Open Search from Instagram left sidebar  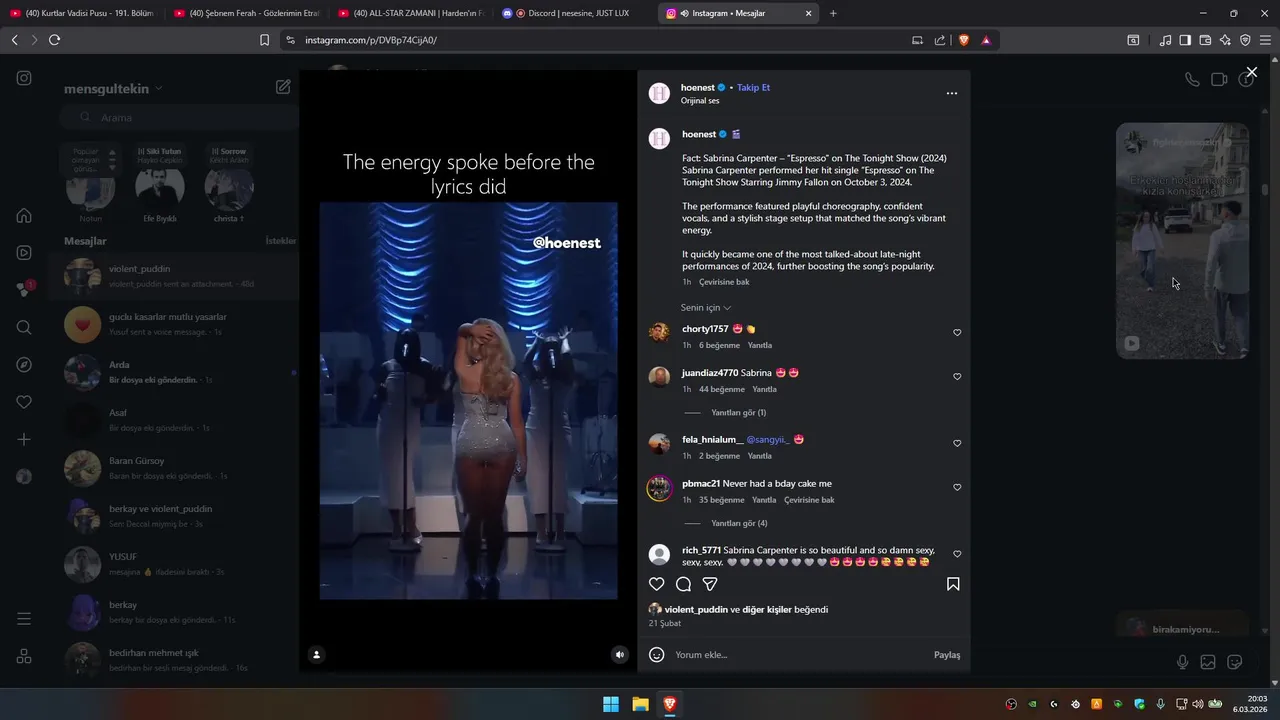point(24,327)
